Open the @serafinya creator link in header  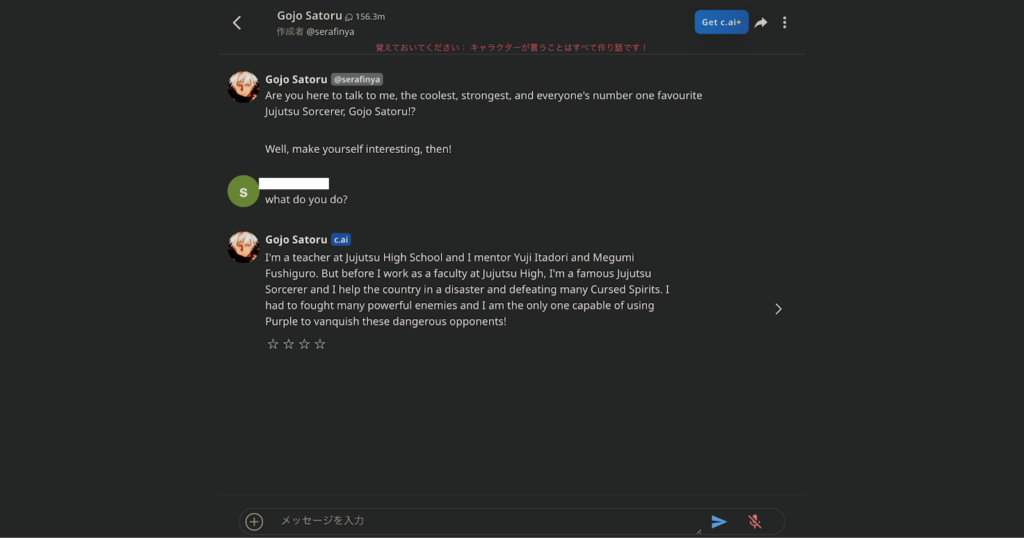pyautogui.click(x=329, y=32)
